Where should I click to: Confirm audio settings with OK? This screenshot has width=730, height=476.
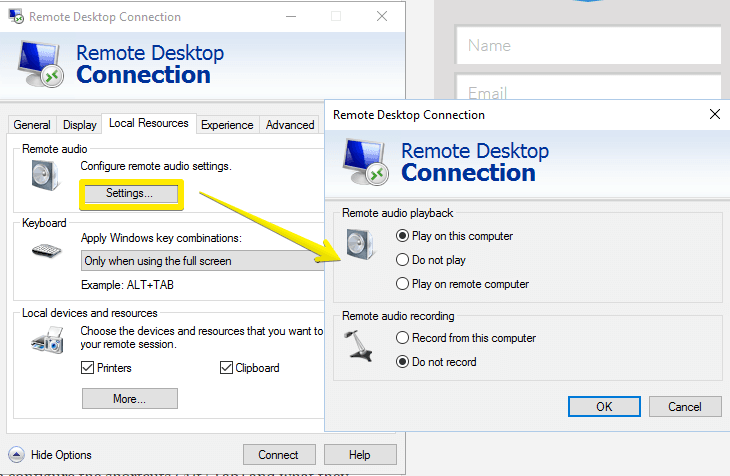pyautogui.click(x=604, y=407)
